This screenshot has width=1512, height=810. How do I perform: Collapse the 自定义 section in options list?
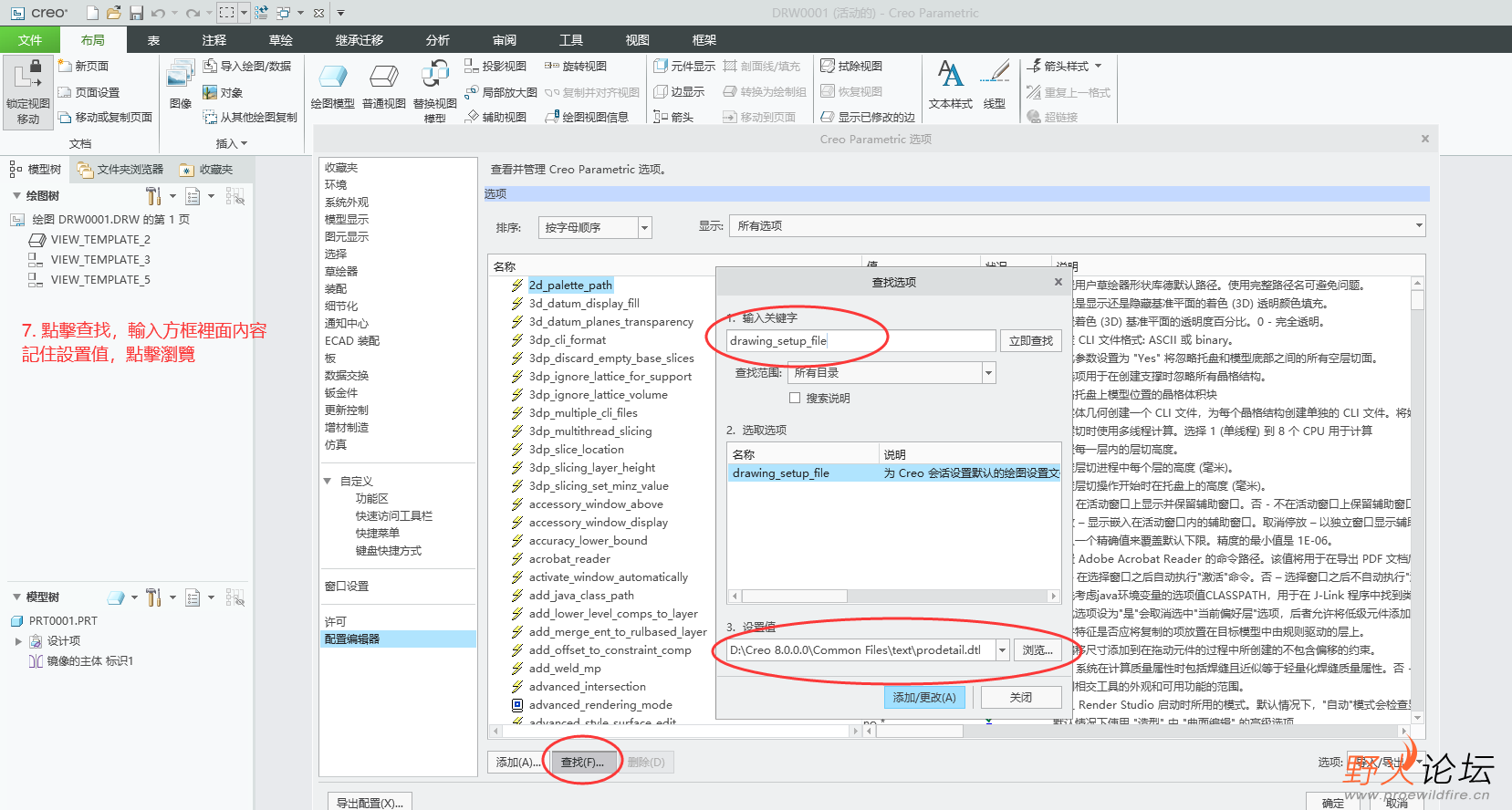coord(327,481)
